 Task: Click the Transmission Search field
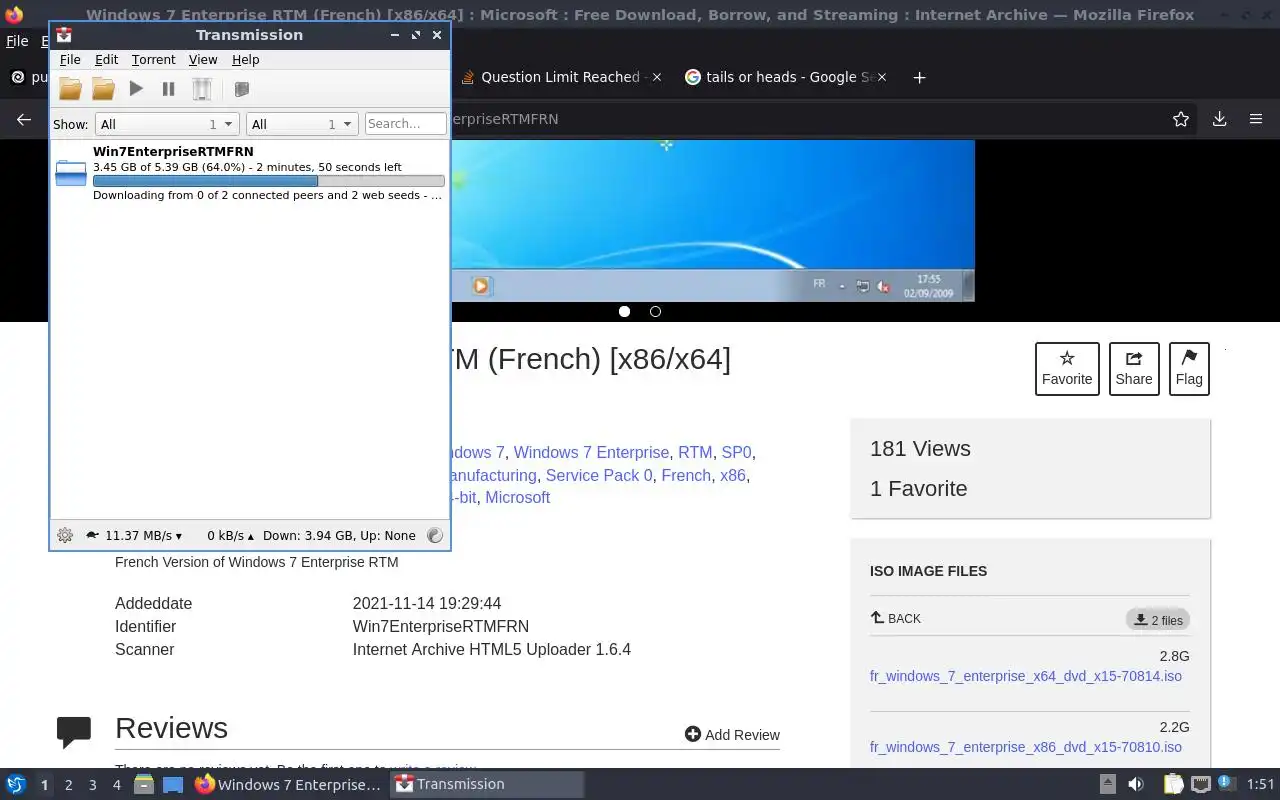click(405, 124)
